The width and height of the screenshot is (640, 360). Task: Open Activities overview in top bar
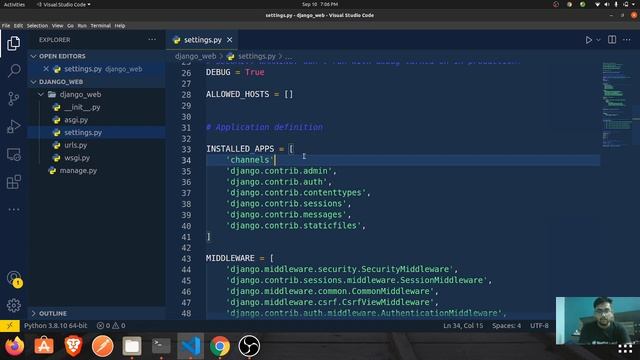tap(14, 4)
